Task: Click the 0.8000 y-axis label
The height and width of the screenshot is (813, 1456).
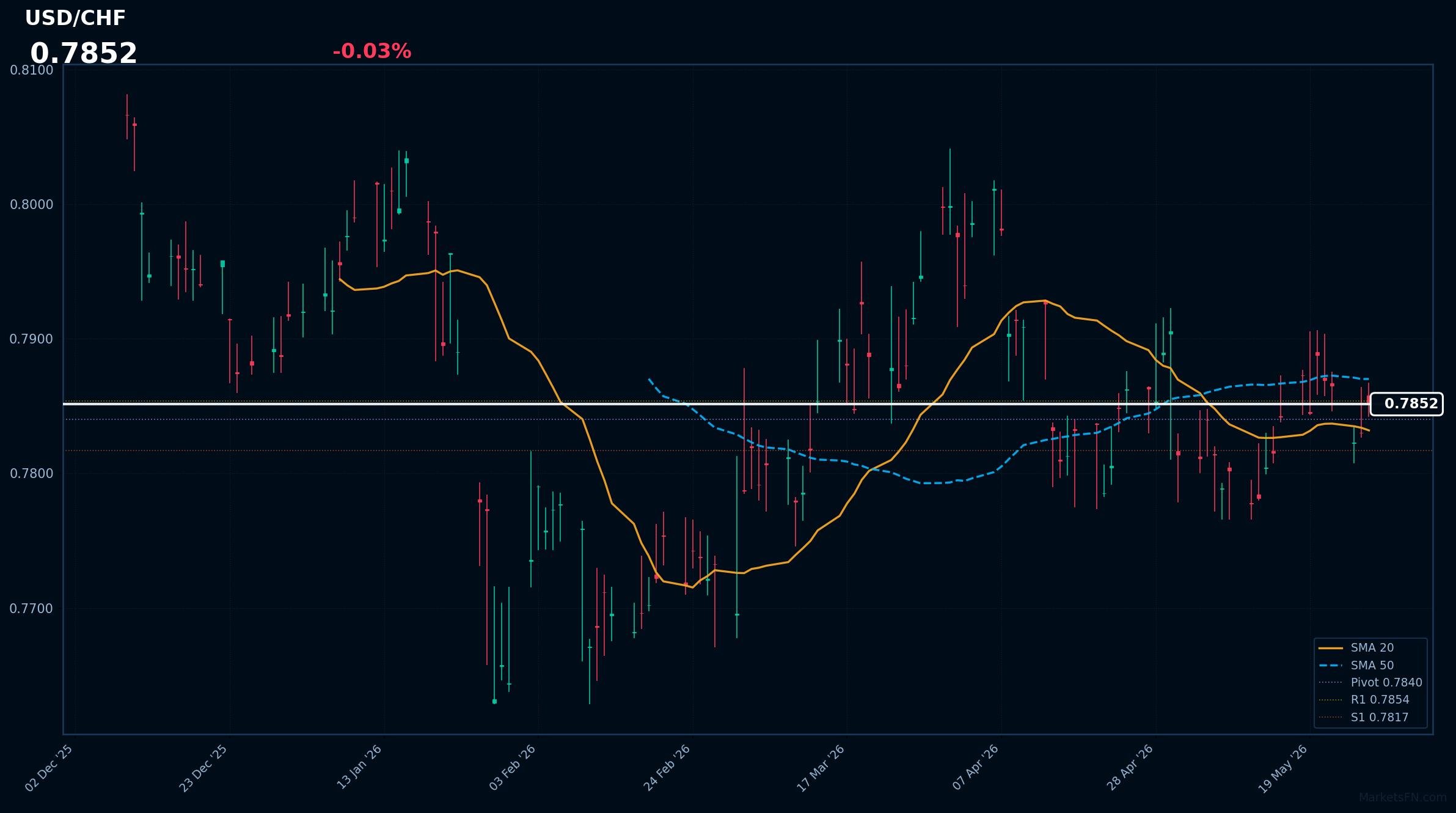Action: pos(32,205)
